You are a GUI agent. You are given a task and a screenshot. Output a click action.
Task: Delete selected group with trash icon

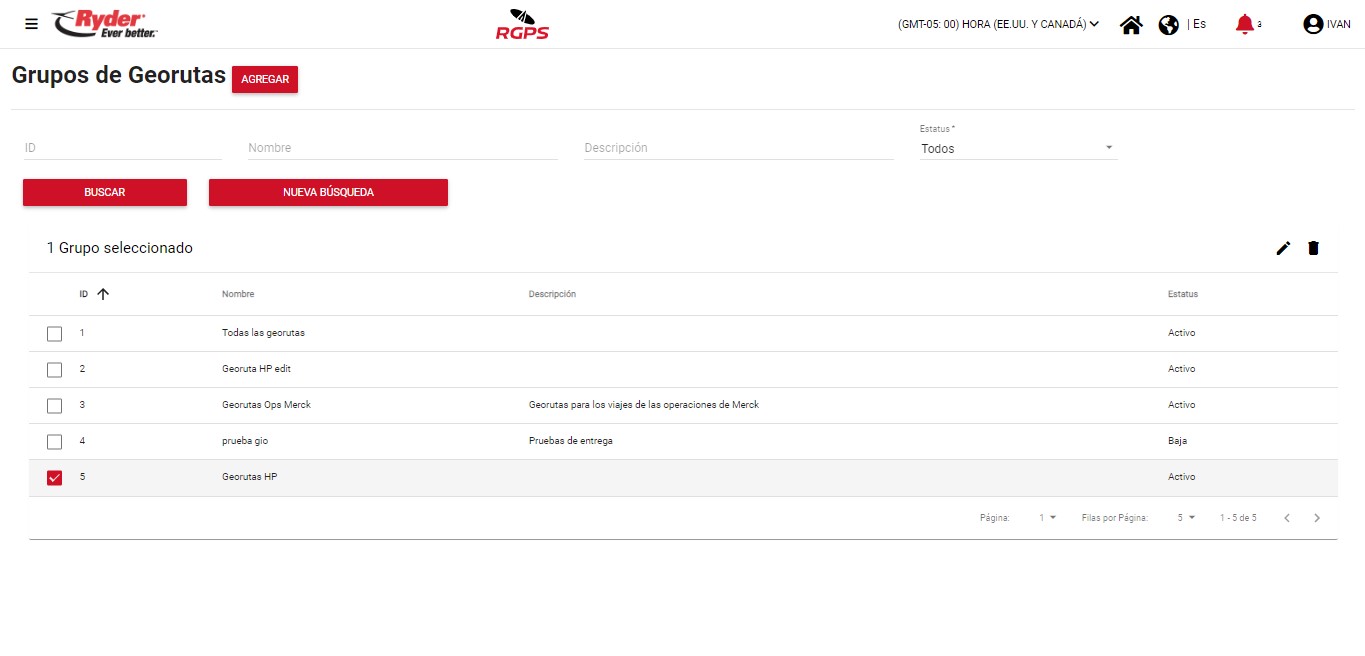coord(1313,248)
